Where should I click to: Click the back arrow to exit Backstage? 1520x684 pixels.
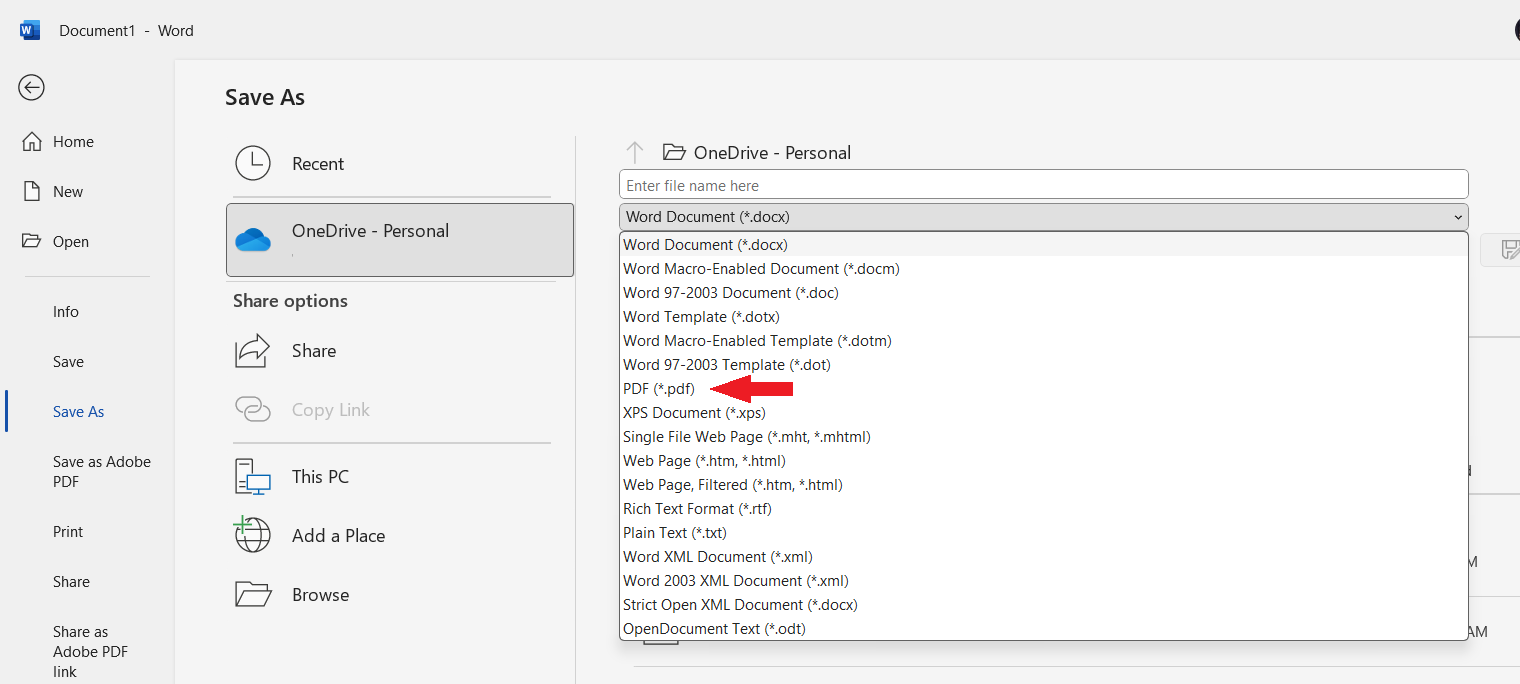(31, 88)
